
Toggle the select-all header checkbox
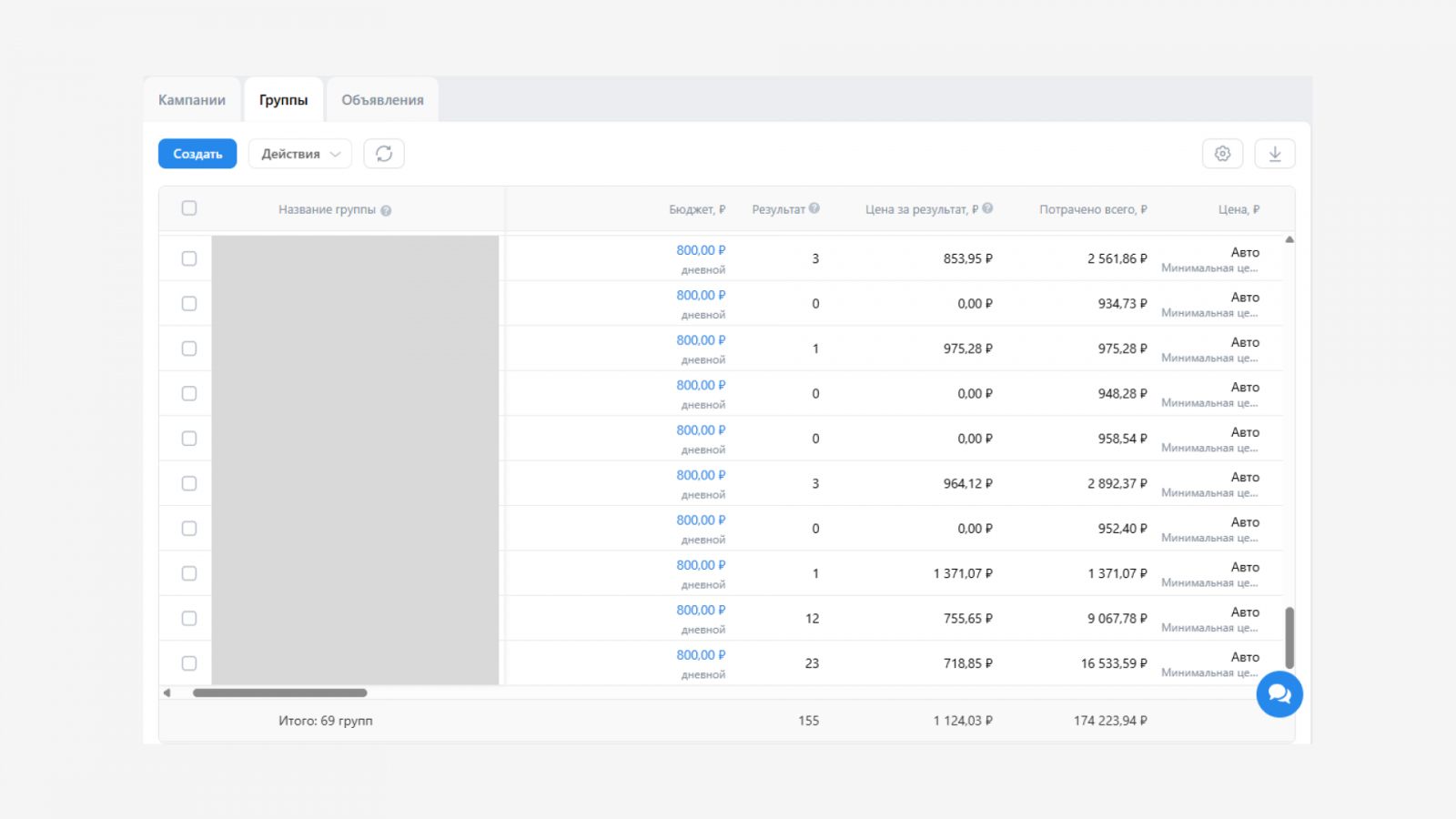189,208
